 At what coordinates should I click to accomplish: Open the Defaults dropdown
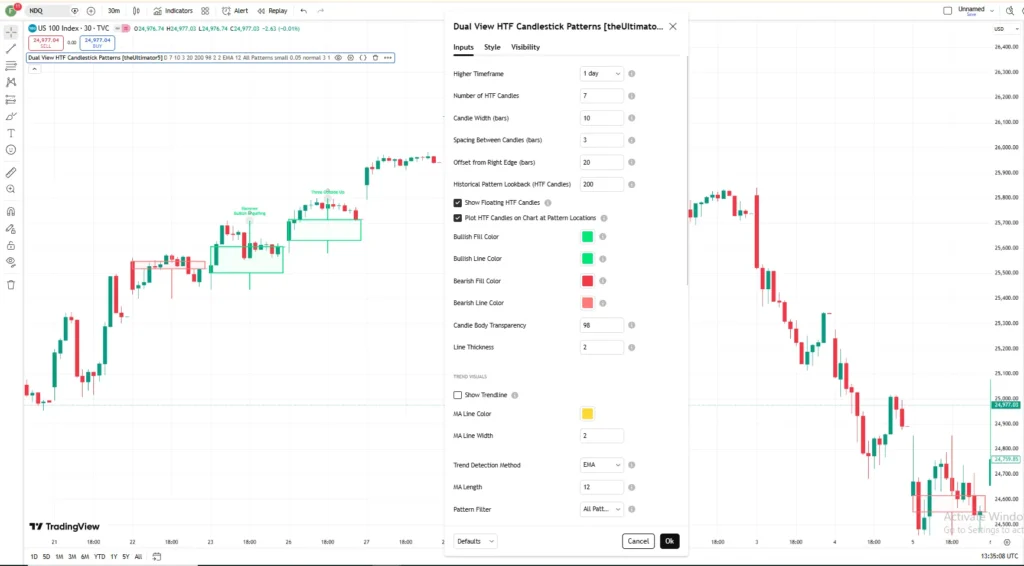[475, 541]
